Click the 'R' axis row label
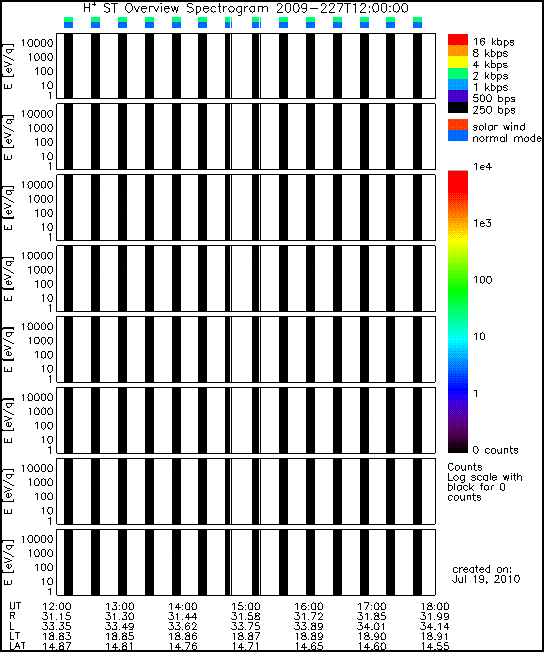Image resolution: width=544 pixels, height=652 pixels. pyautogui.click(x=12, y=616)
